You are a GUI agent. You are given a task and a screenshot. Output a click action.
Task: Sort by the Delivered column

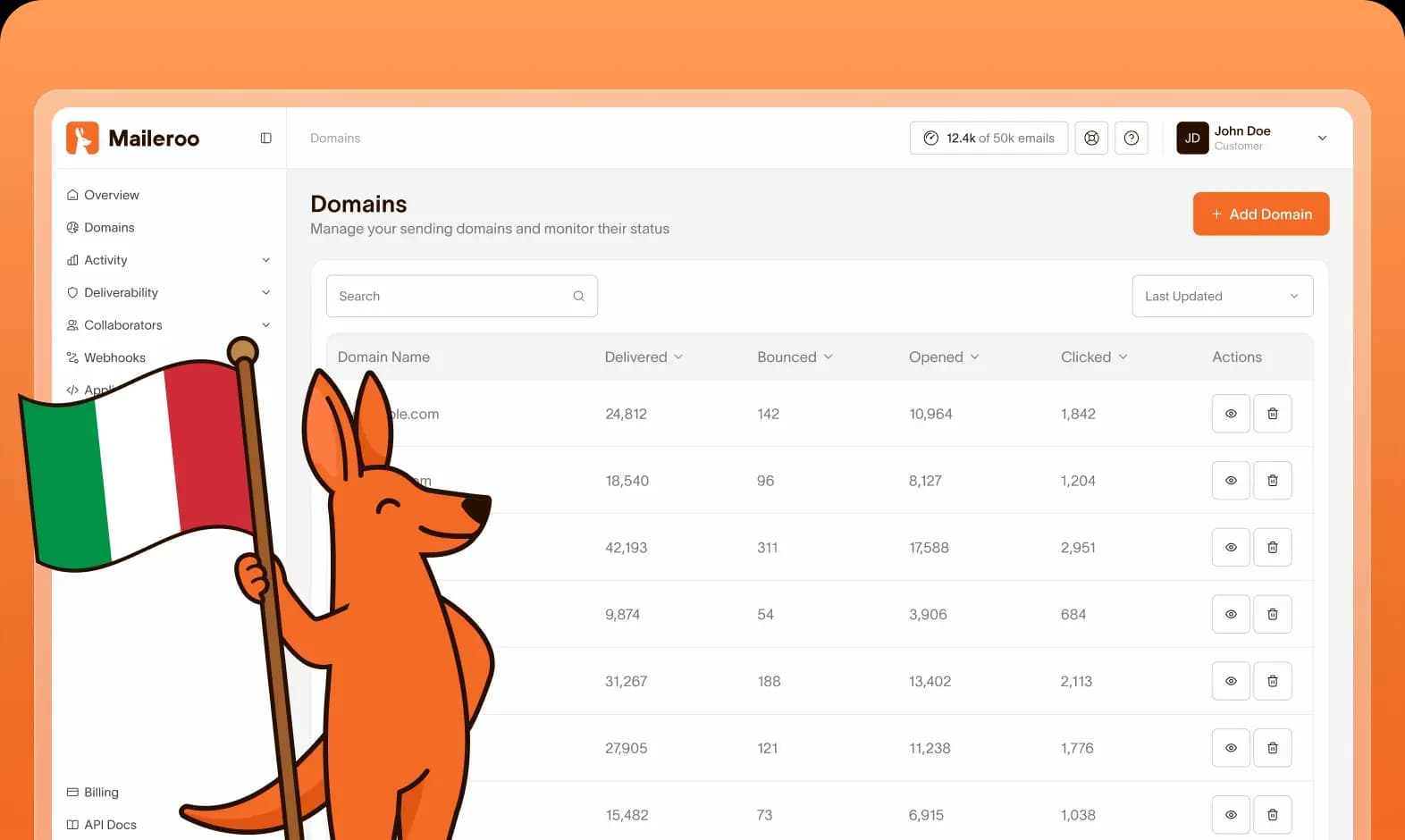(644, 357)
